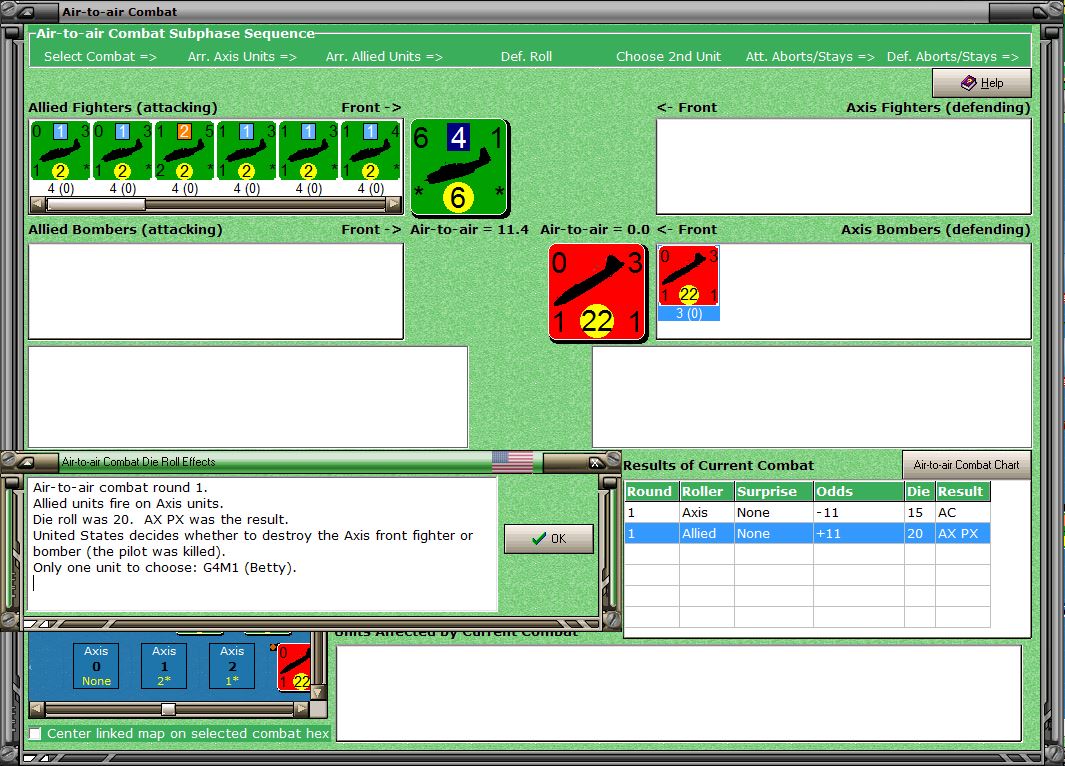The width and height of the screenshot is (1065, 766).
Task: Click Arr. Allied Units subphase step
Action: click(384, 56)
